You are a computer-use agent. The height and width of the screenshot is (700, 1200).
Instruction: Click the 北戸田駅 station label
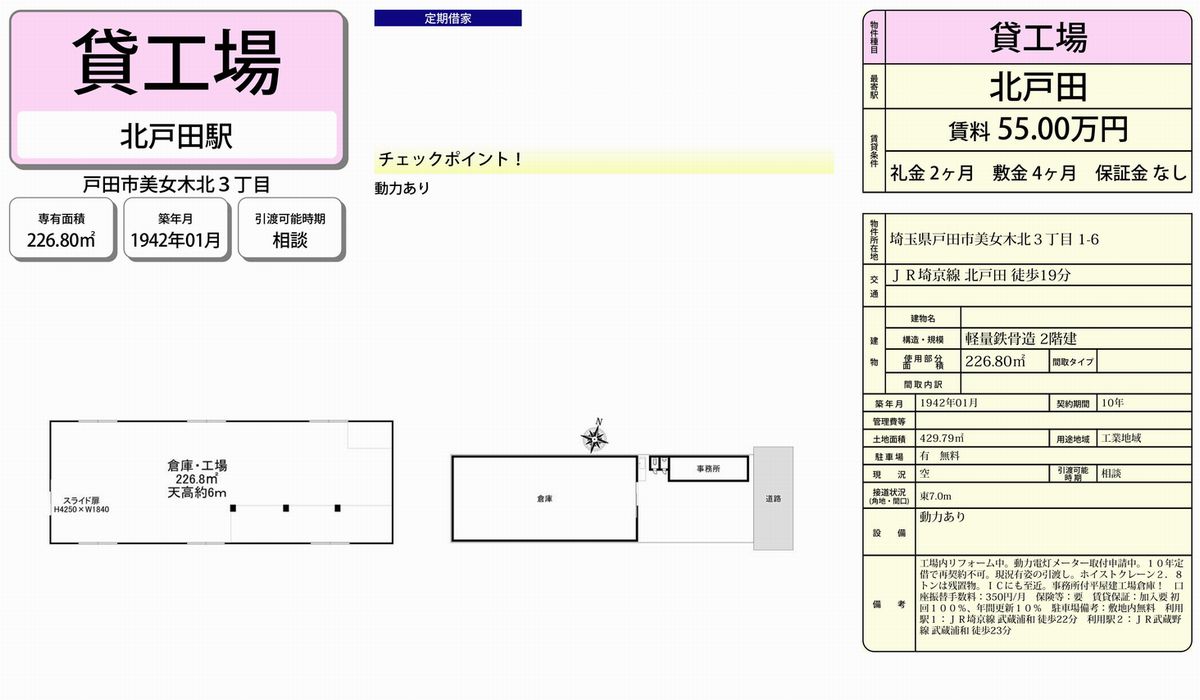(177, 135)
